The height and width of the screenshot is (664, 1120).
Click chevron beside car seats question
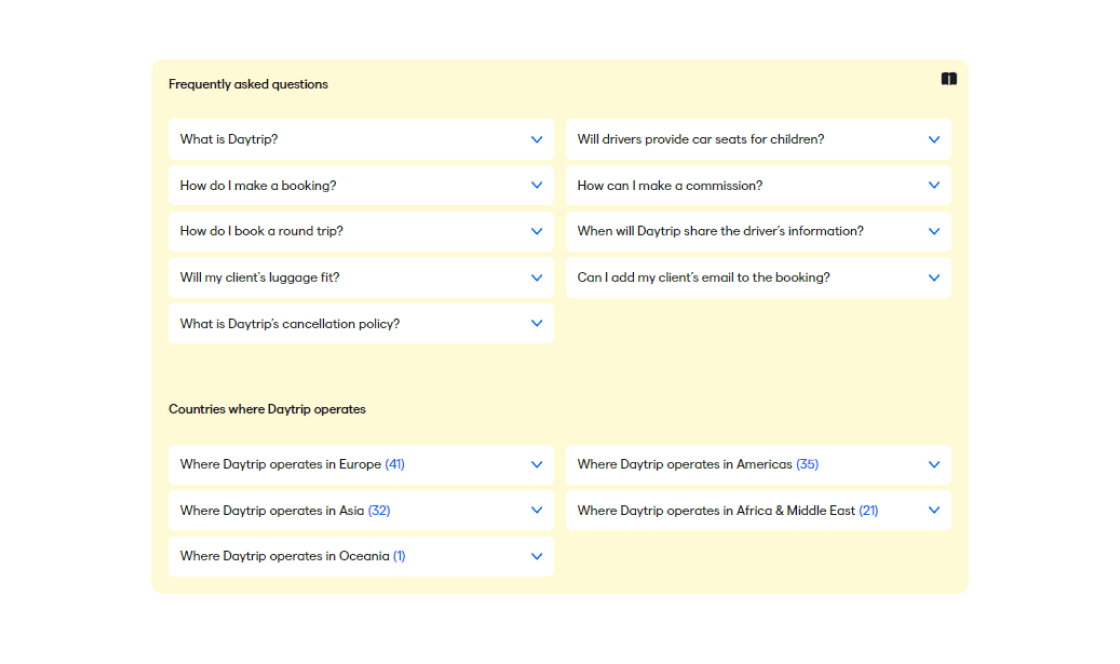click(934, 140)
